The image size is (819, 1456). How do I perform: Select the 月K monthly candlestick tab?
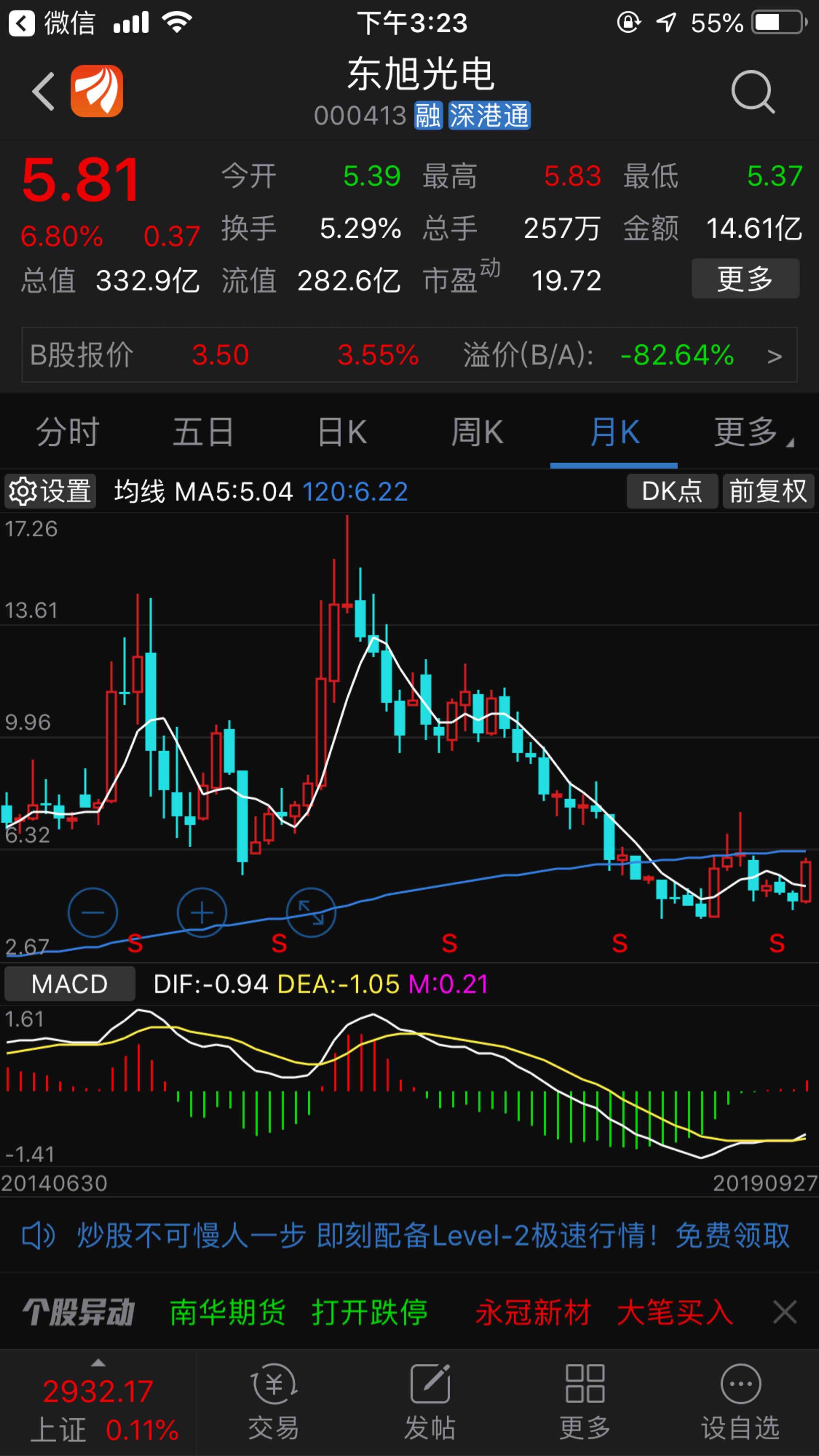point(614,433)
